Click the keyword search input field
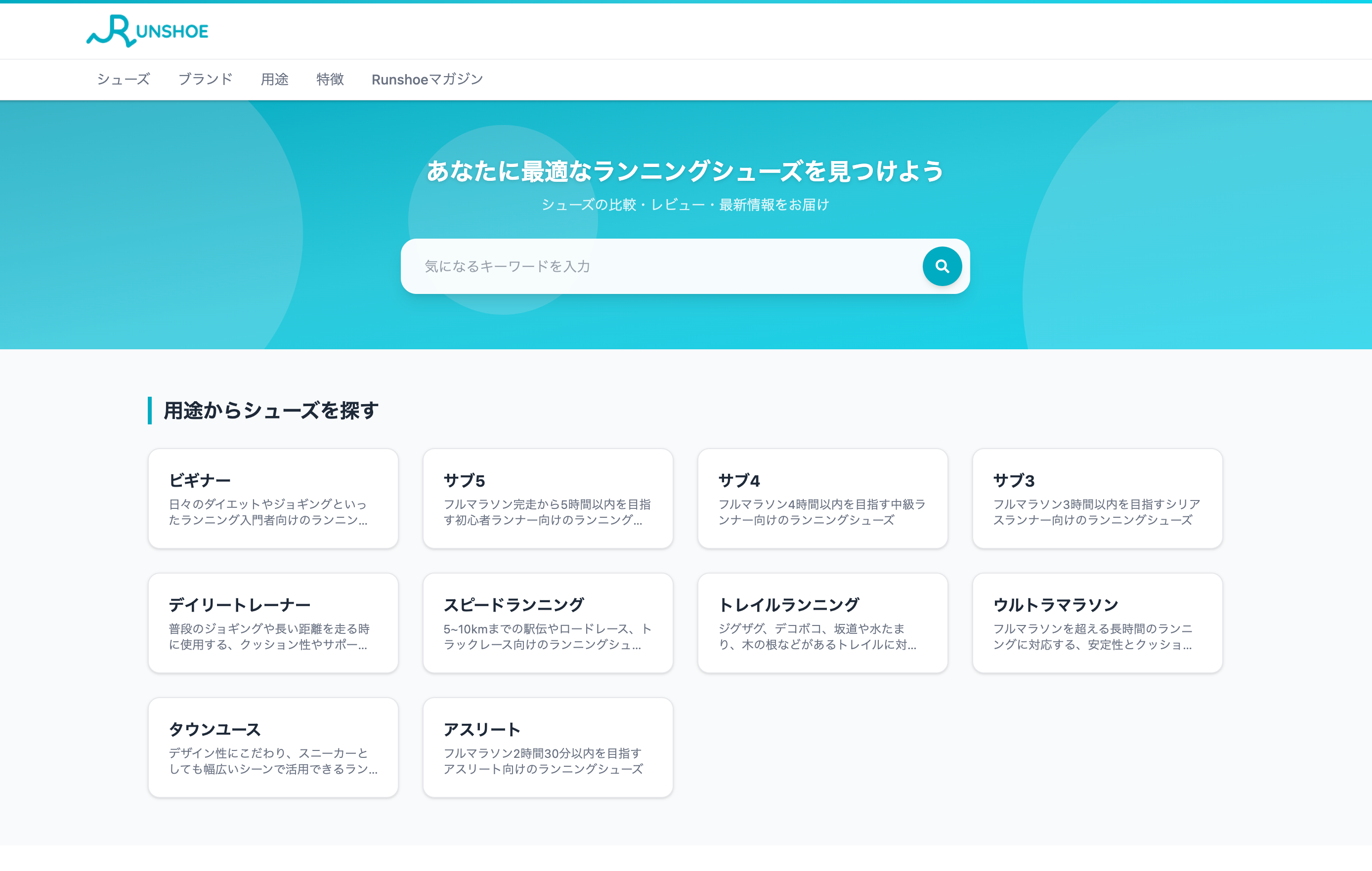The width and height of the screenshot is (1372, 871). [627, 266]
